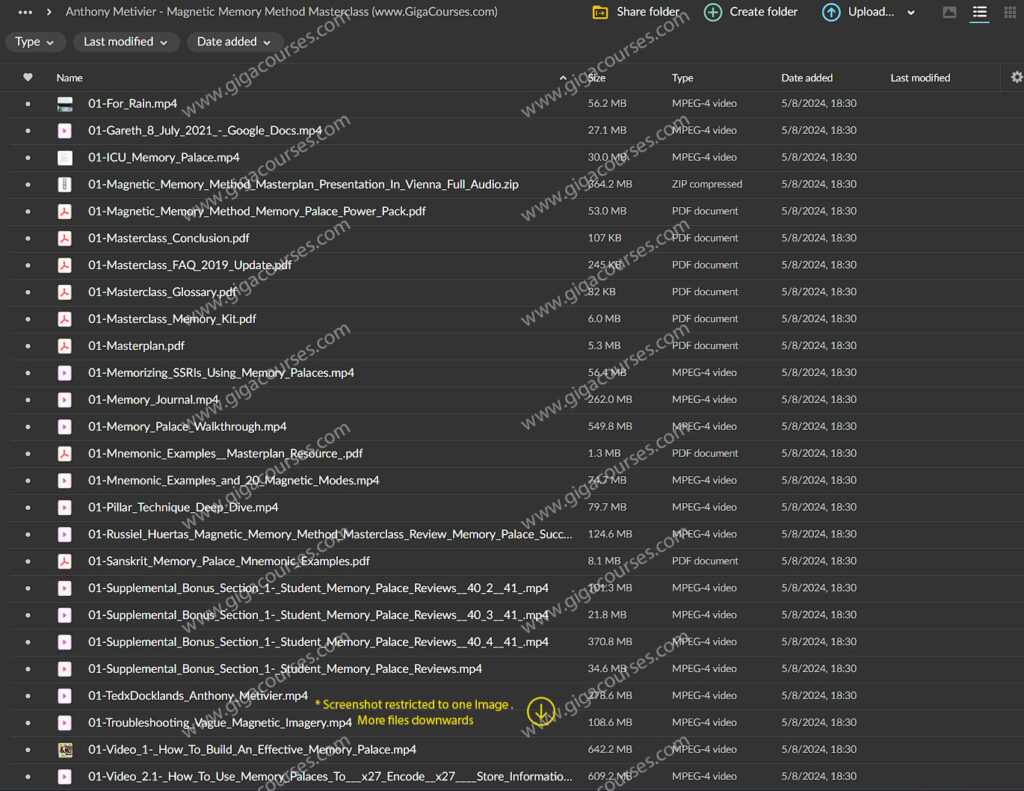
Task: Click the video icon of 01-Video_2.1 file
Action: point(65,777)
